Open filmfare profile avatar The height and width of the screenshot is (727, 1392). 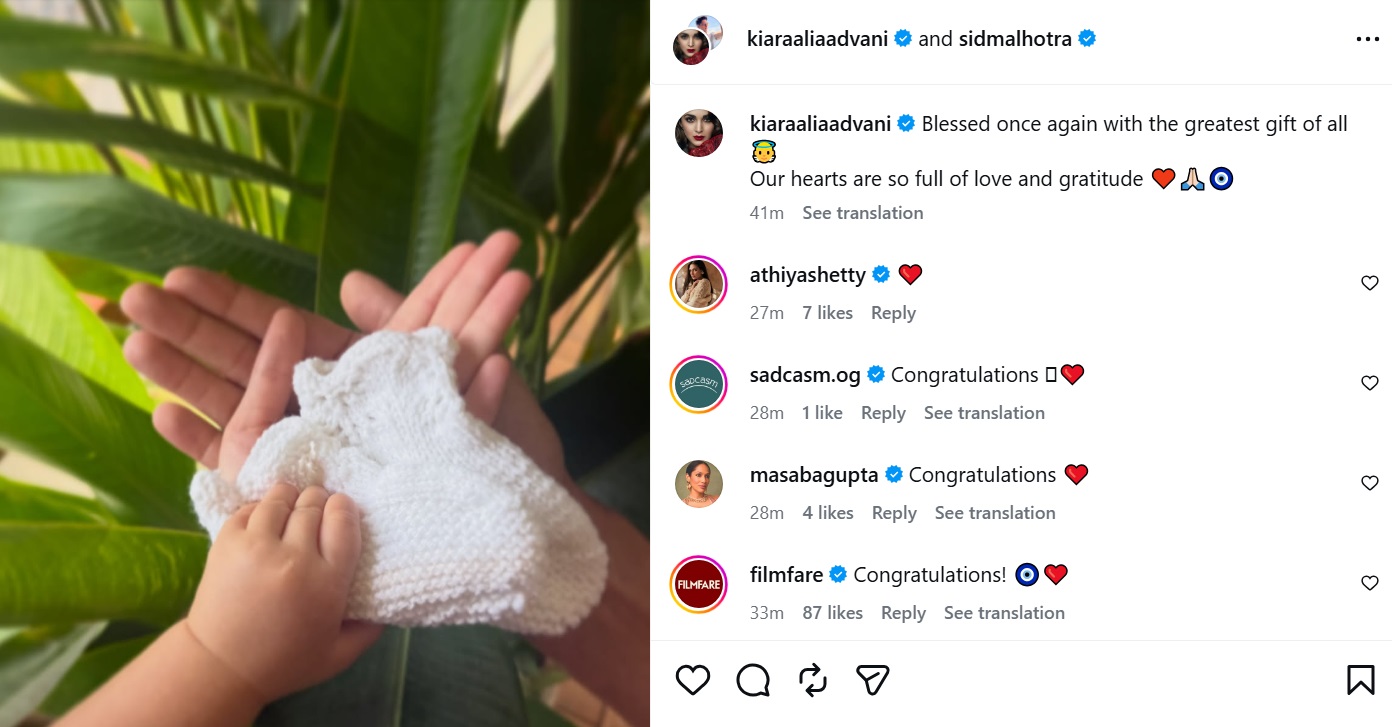click(699, 584)
